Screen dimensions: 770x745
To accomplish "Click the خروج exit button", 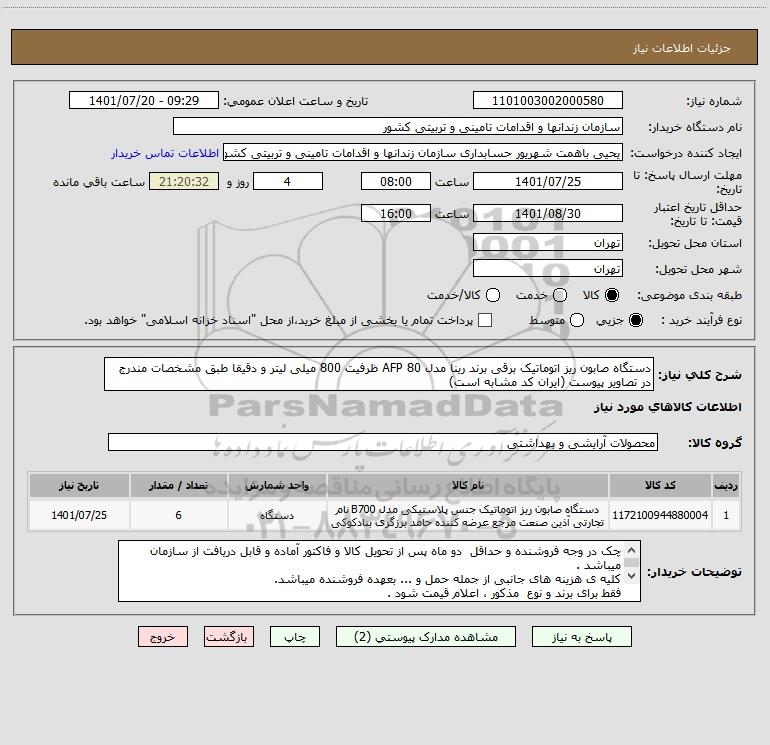I will (163, 637).
